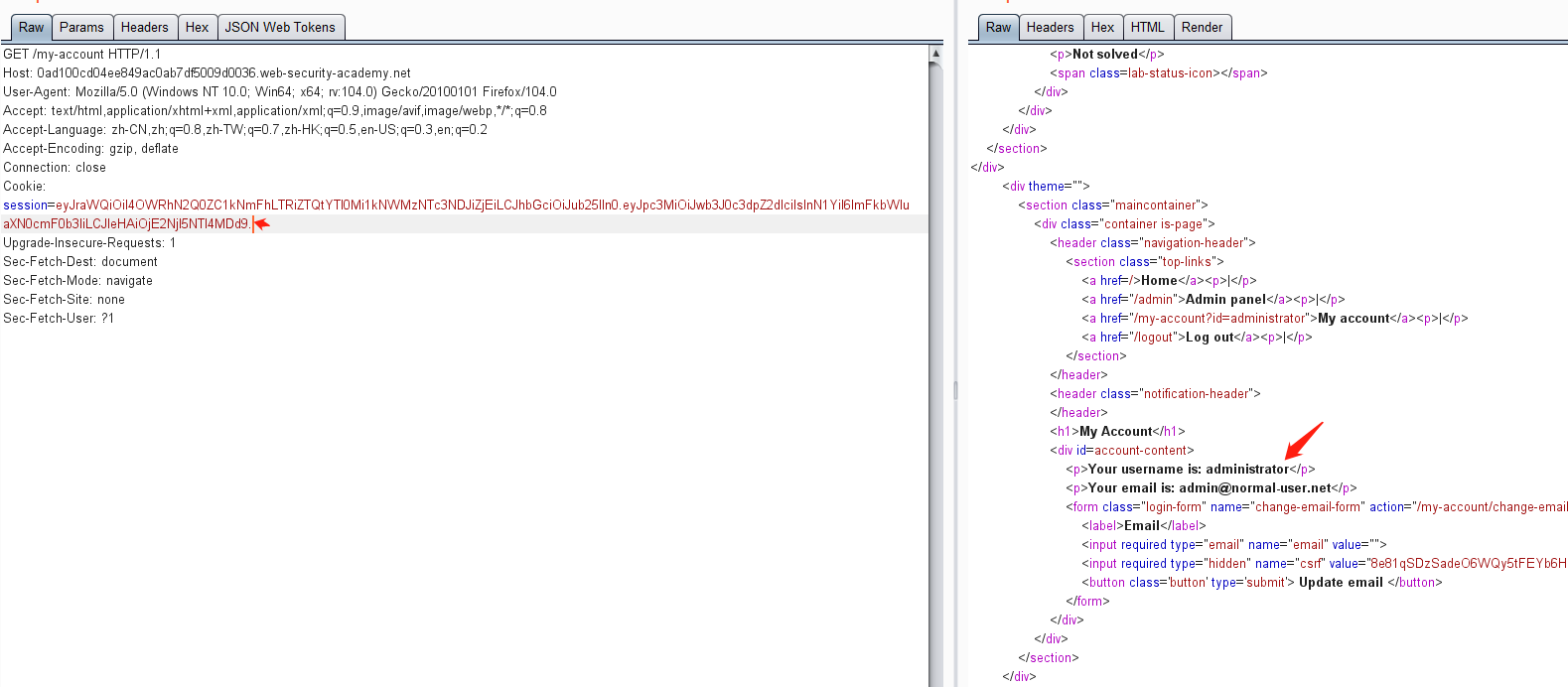Click the 'Not solved' paragraph in response
The width and height of the screenshot is (1568, 687).
click(1107, 55)
